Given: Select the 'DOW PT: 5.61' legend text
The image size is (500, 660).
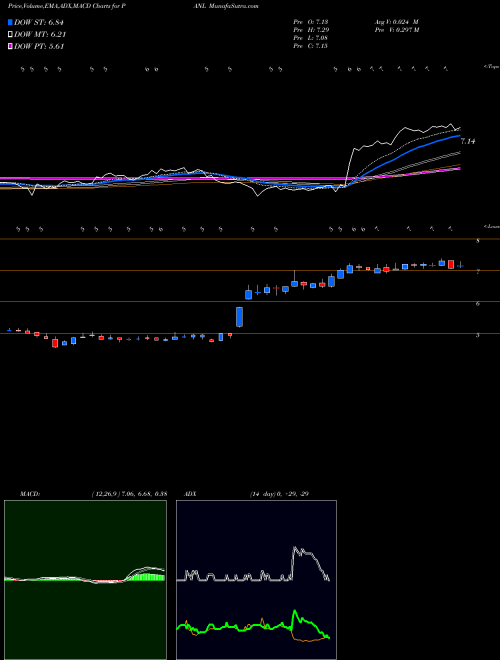Looking at the screenshot, I should click(x=39, y=47).
